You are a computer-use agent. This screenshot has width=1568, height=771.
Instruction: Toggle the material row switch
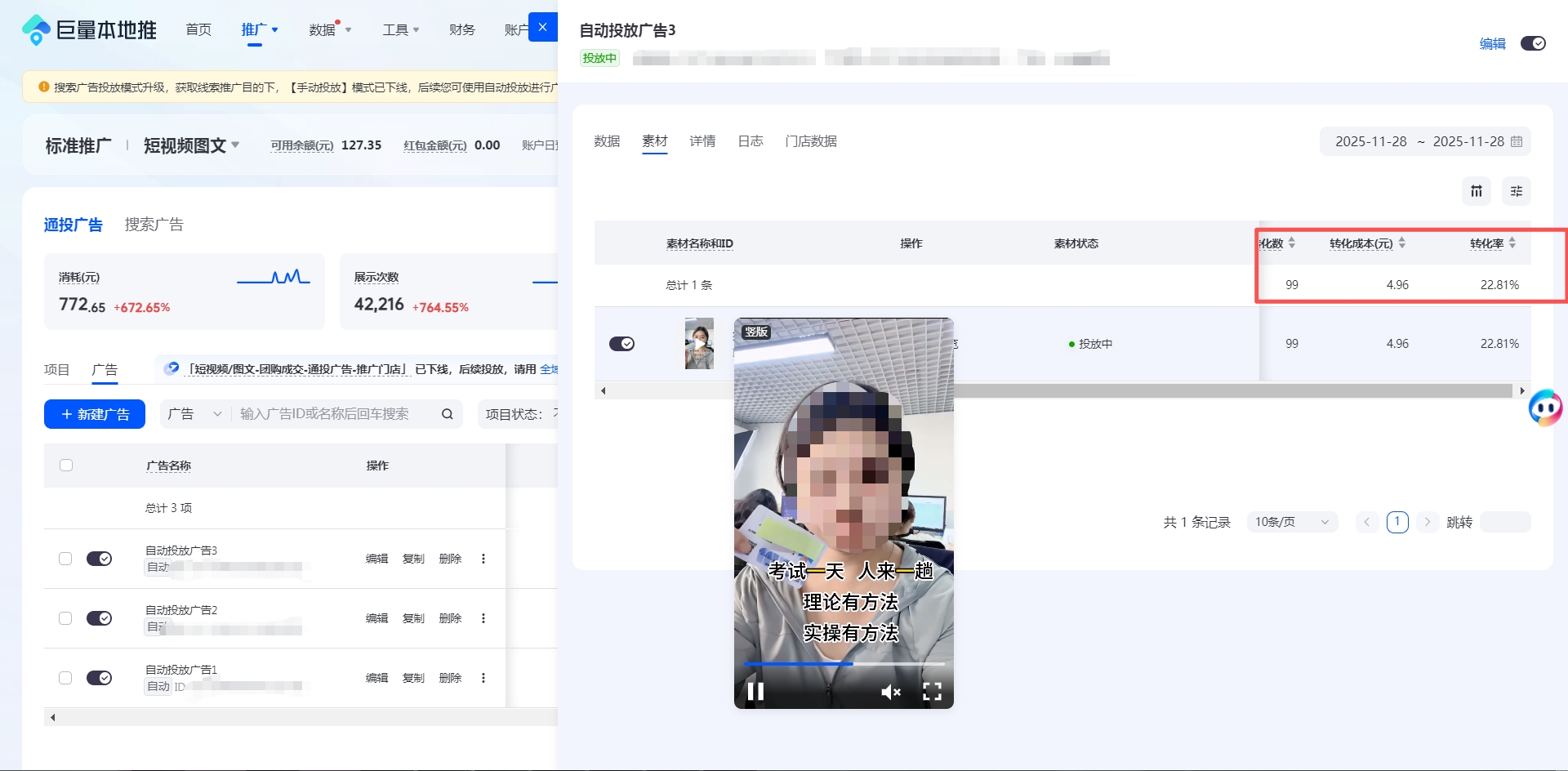click(x=621, y=344)
